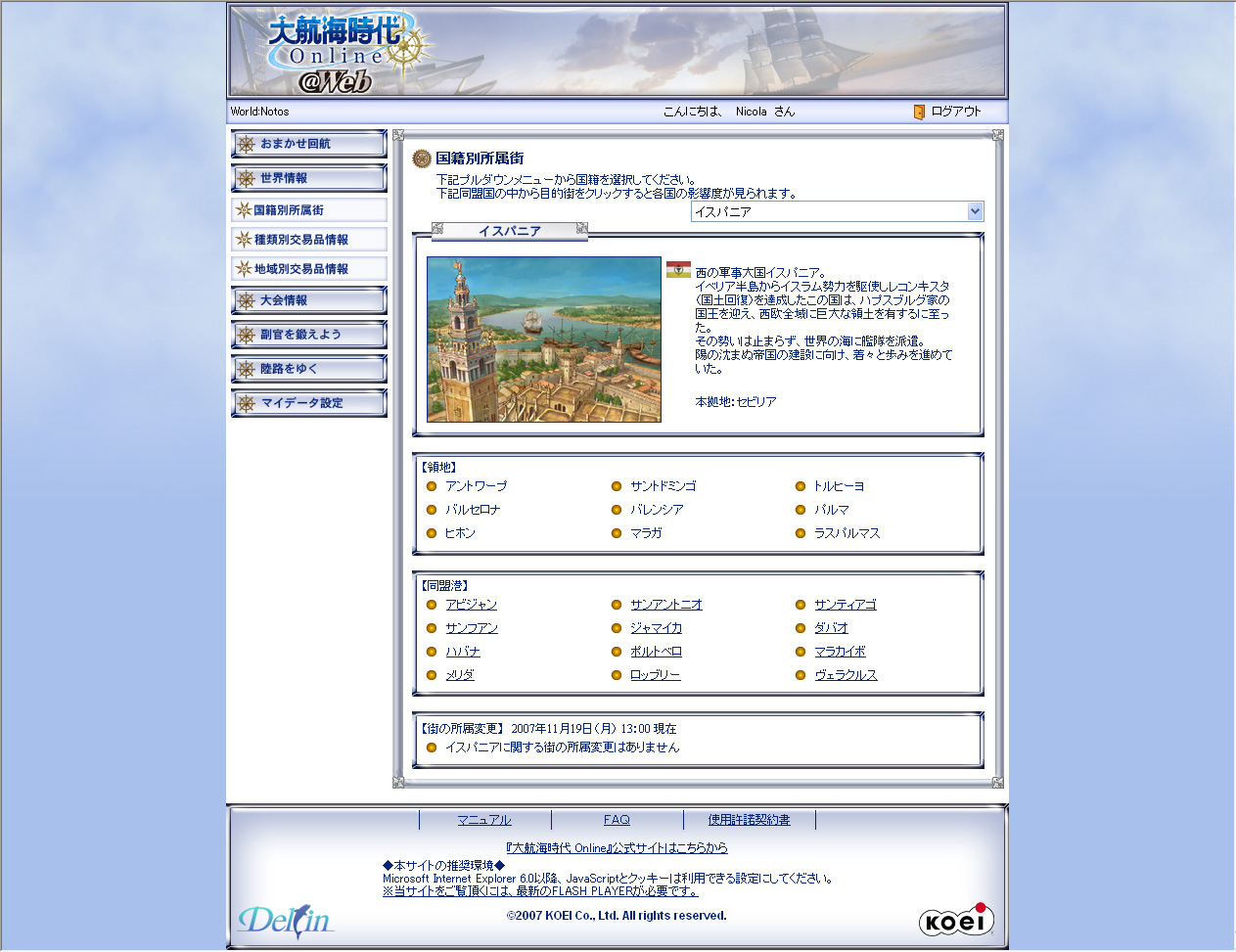Click territory name バレンシア
The width and height of the screenshot is (1236, 952).
tap(657, 510)
